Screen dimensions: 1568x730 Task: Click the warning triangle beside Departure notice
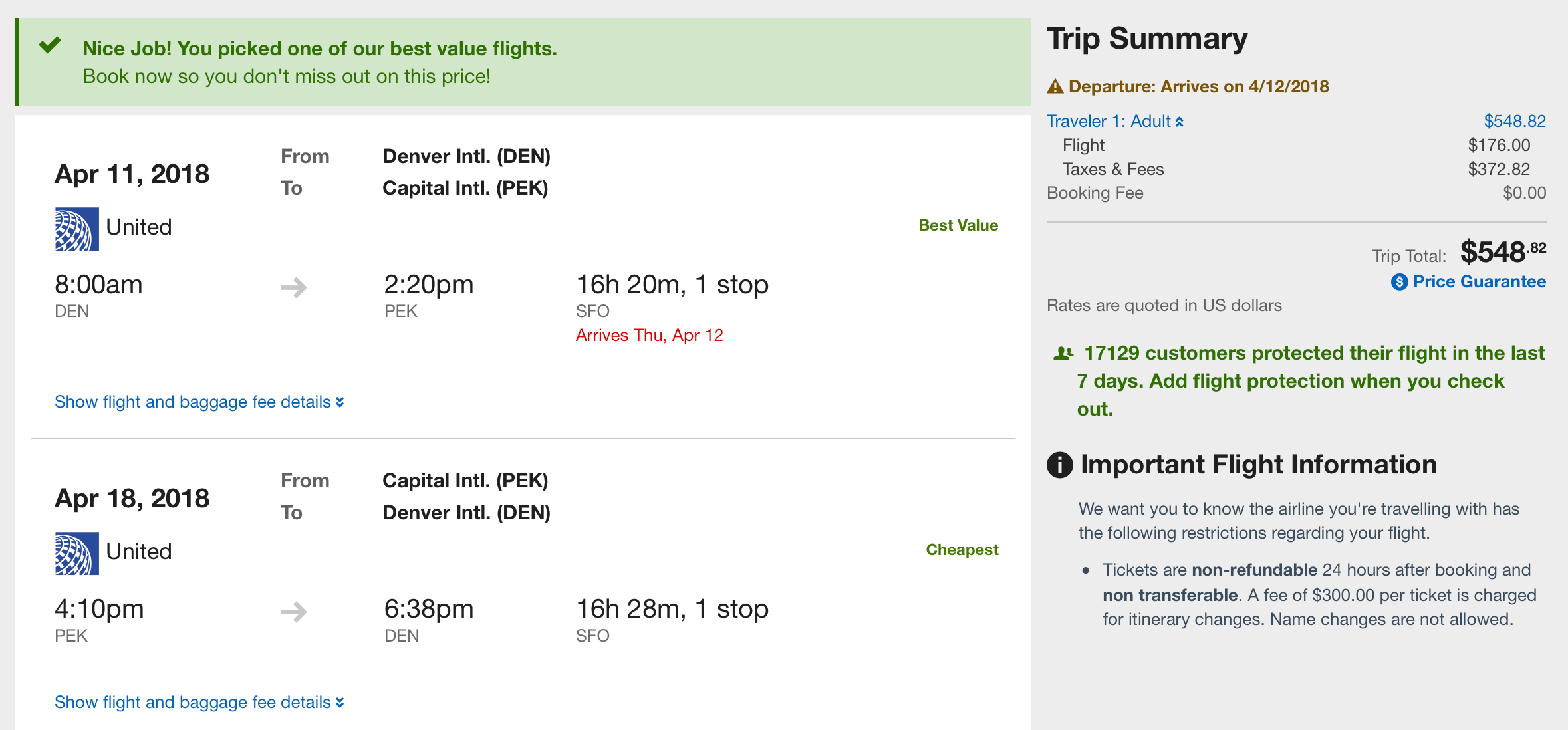(1055, 87)
